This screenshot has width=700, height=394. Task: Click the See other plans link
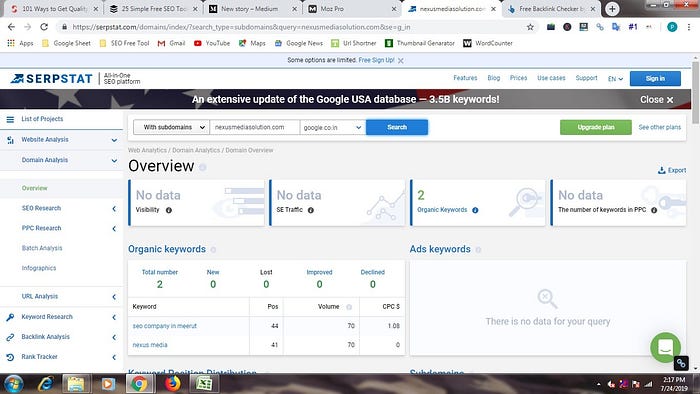click(659, 128)
